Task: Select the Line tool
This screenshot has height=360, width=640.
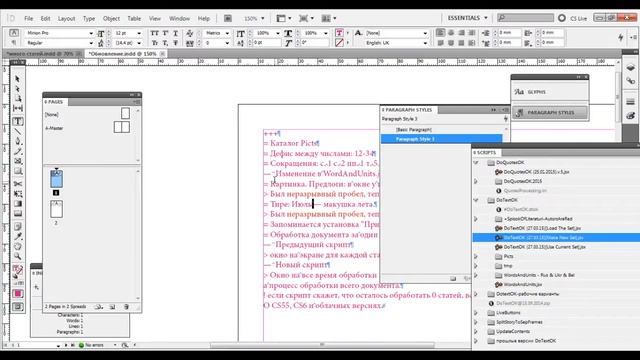Action: [x=18, y=131]
